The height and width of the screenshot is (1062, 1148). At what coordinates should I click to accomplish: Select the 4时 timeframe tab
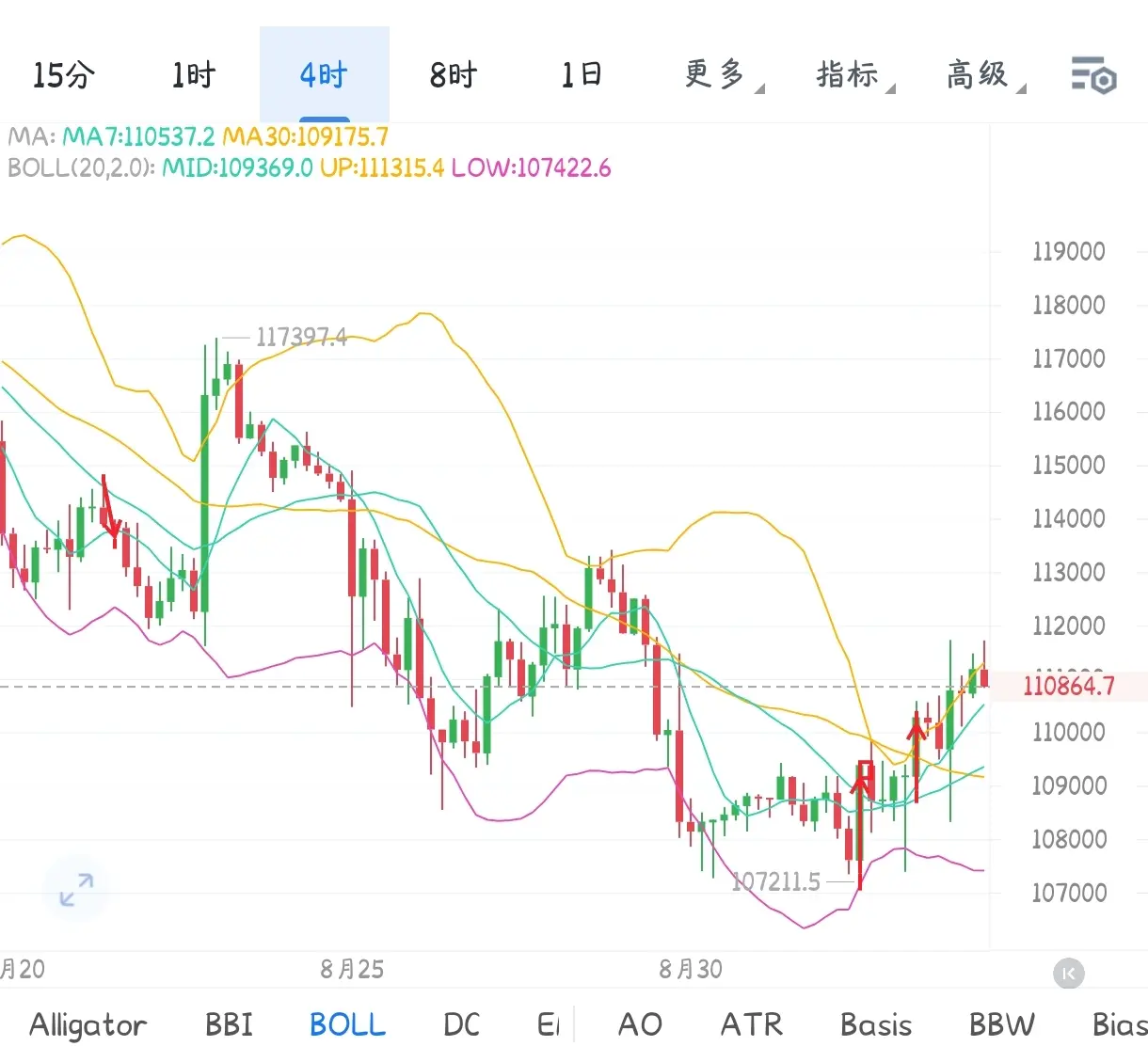click(x=324, y=75)
